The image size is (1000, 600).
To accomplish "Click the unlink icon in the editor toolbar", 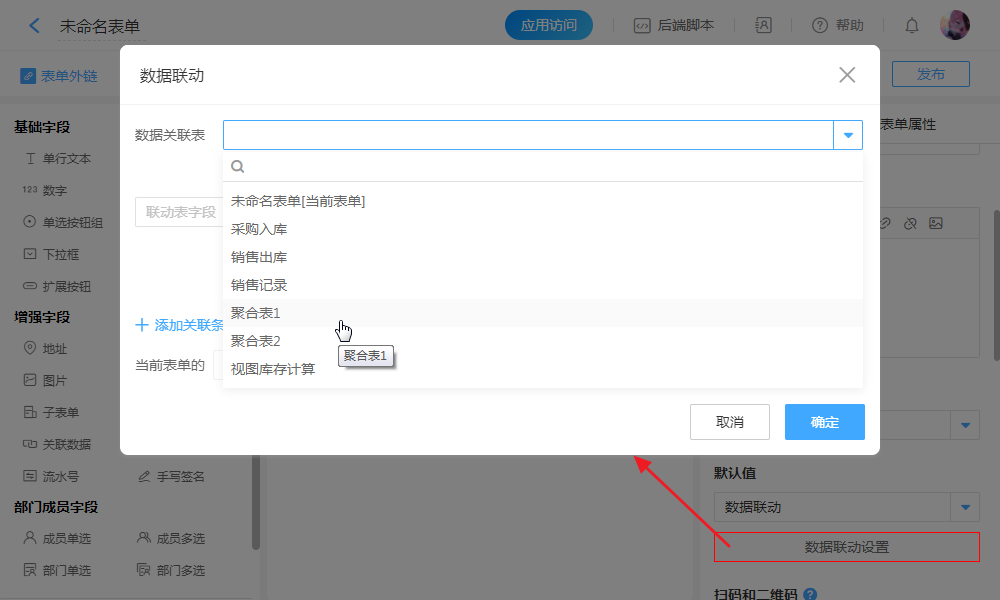I will pos(910,223).
